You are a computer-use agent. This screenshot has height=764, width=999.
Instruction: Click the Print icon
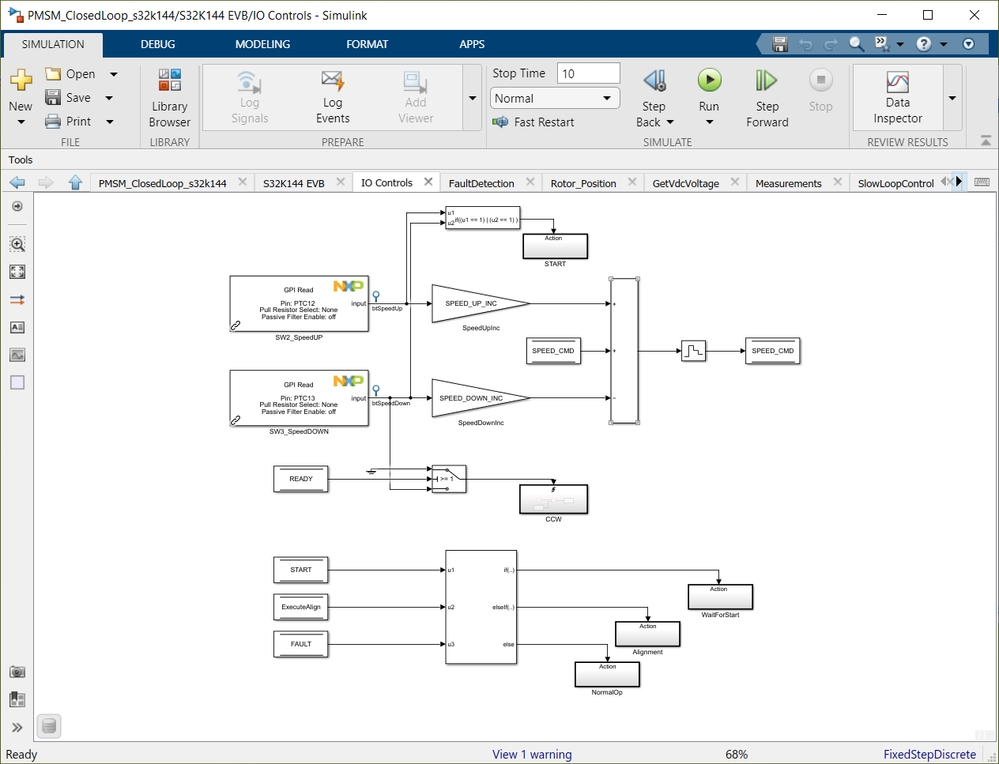(x=53, y=121)
